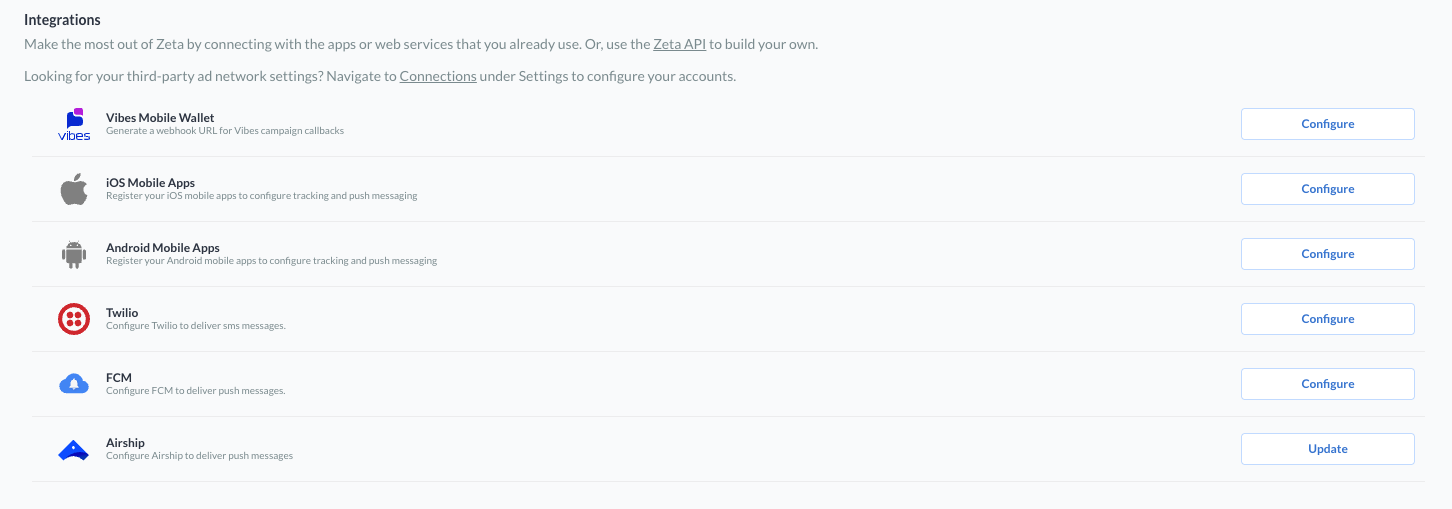Image resolution: width=1452 pixels, height=509 pixels.
Task: Click the Apple iOS logo icon
Action: click(x=74, y=189)
